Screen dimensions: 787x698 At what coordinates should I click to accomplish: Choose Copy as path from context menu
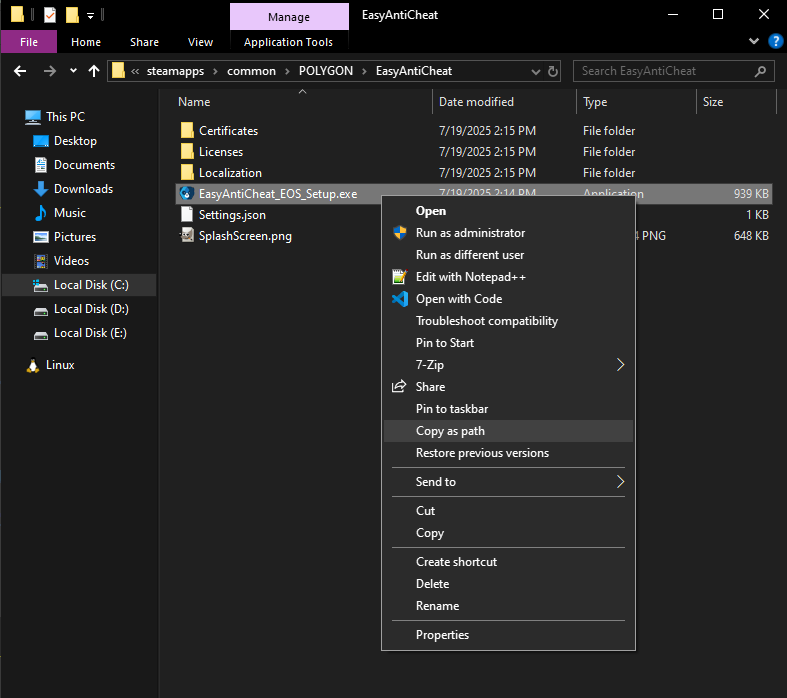[x=450, y=431]
